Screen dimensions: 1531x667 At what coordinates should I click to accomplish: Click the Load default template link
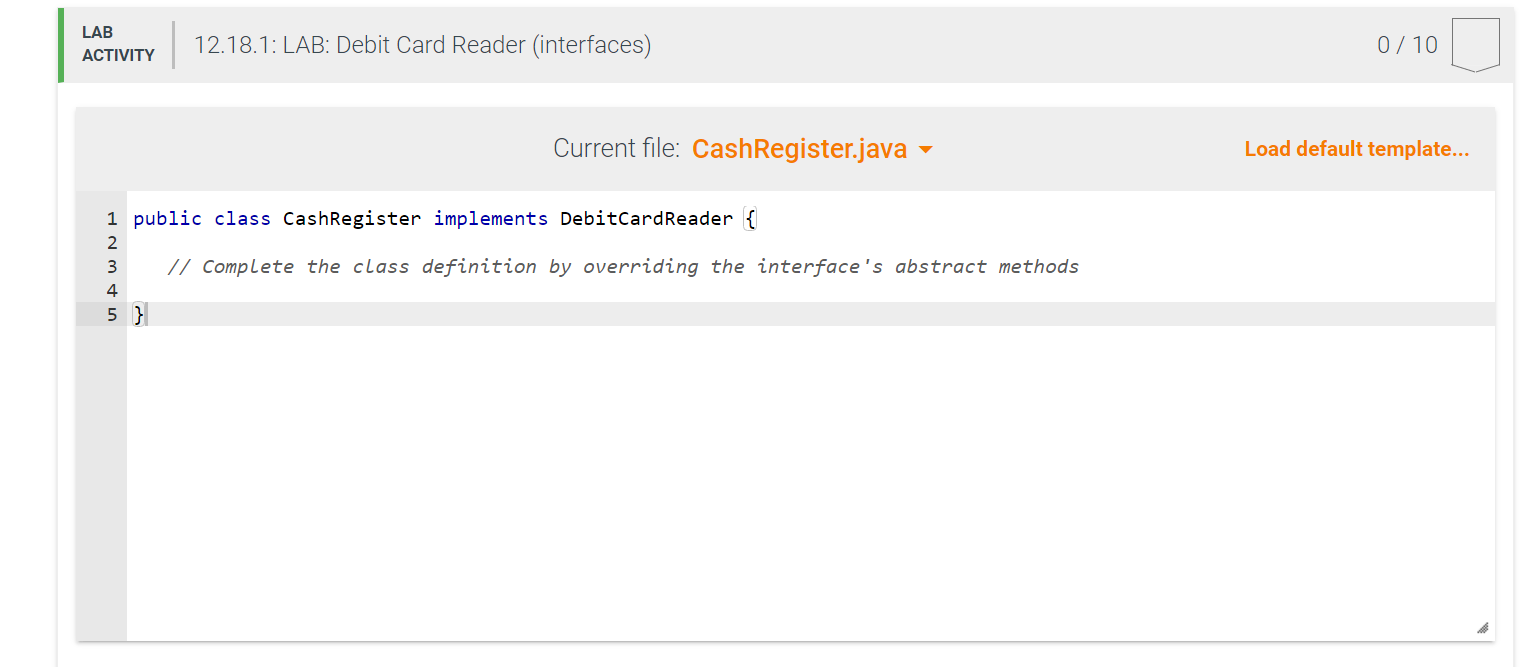[x=1357, y=148]
